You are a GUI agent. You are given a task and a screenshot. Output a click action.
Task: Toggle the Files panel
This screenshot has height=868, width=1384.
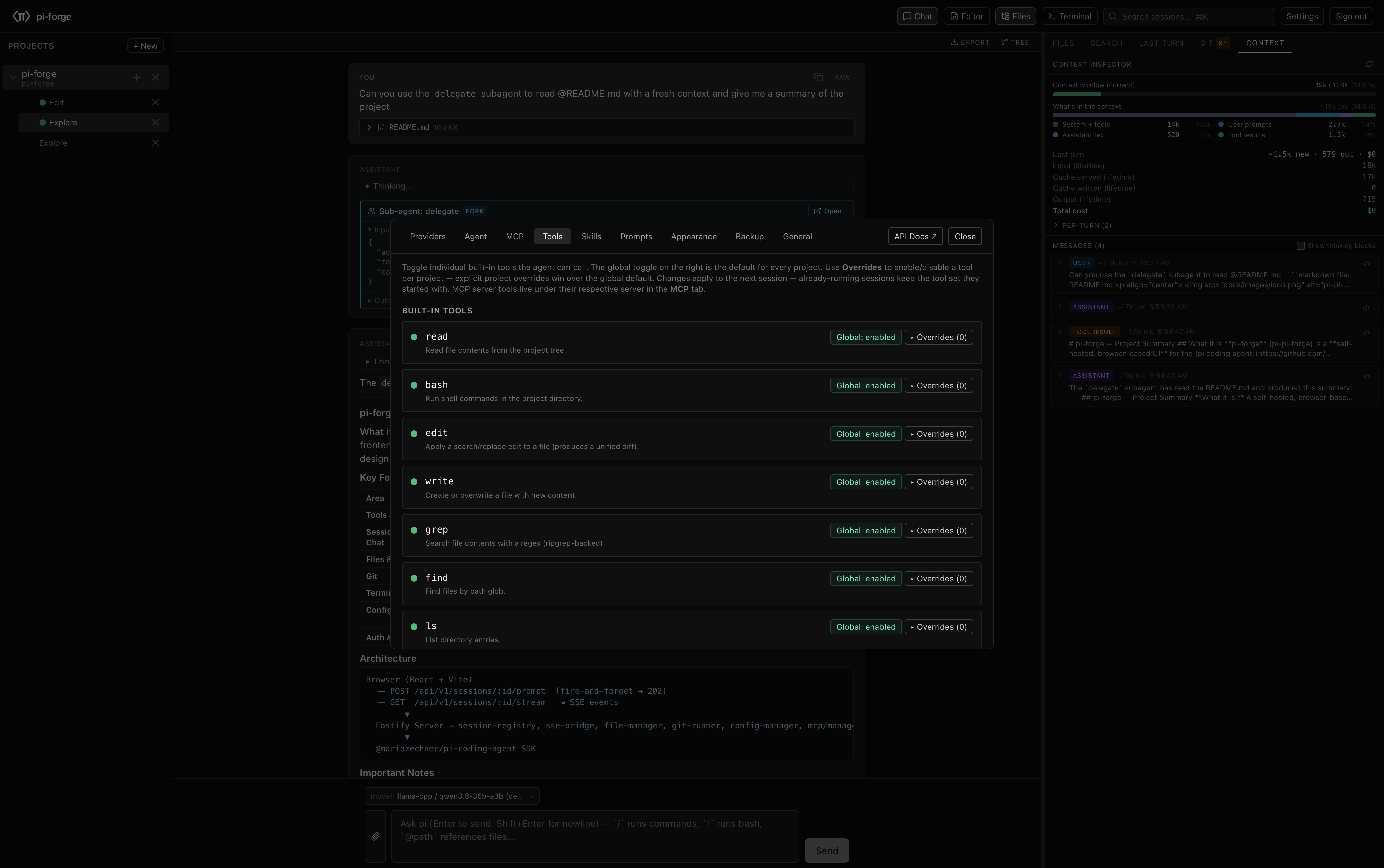click(1015, 16)
